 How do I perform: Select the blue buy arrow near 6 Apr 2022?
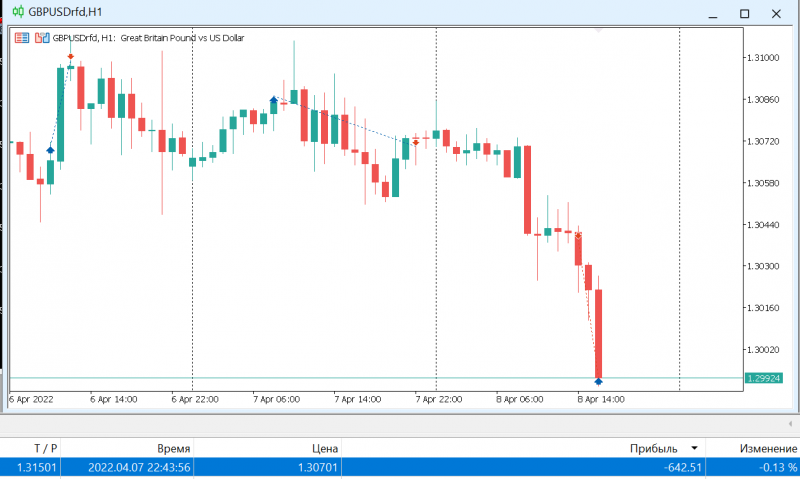pos(50,150)
